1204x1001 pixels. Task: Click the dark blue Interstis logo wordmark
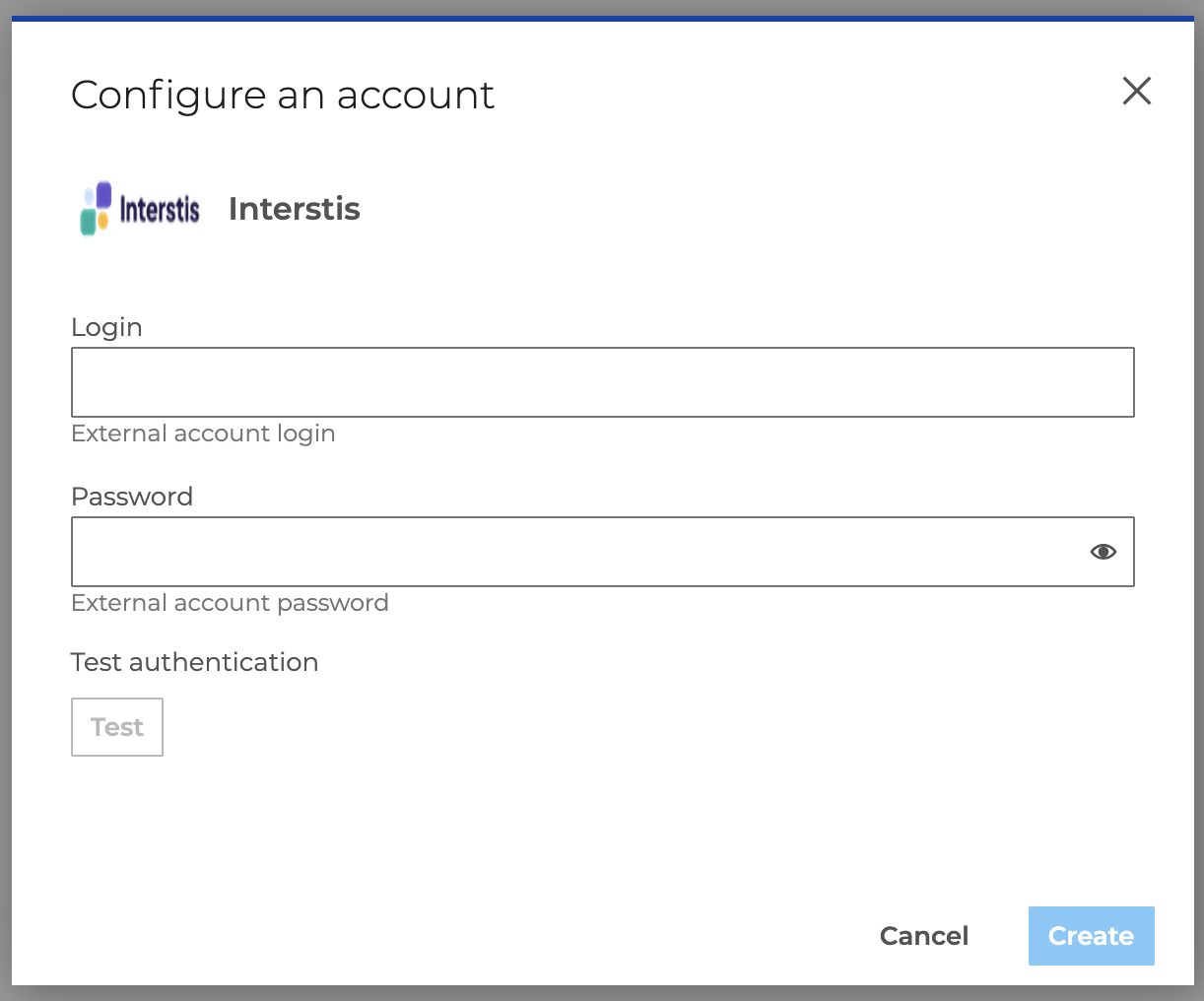[x=160, y=209]
